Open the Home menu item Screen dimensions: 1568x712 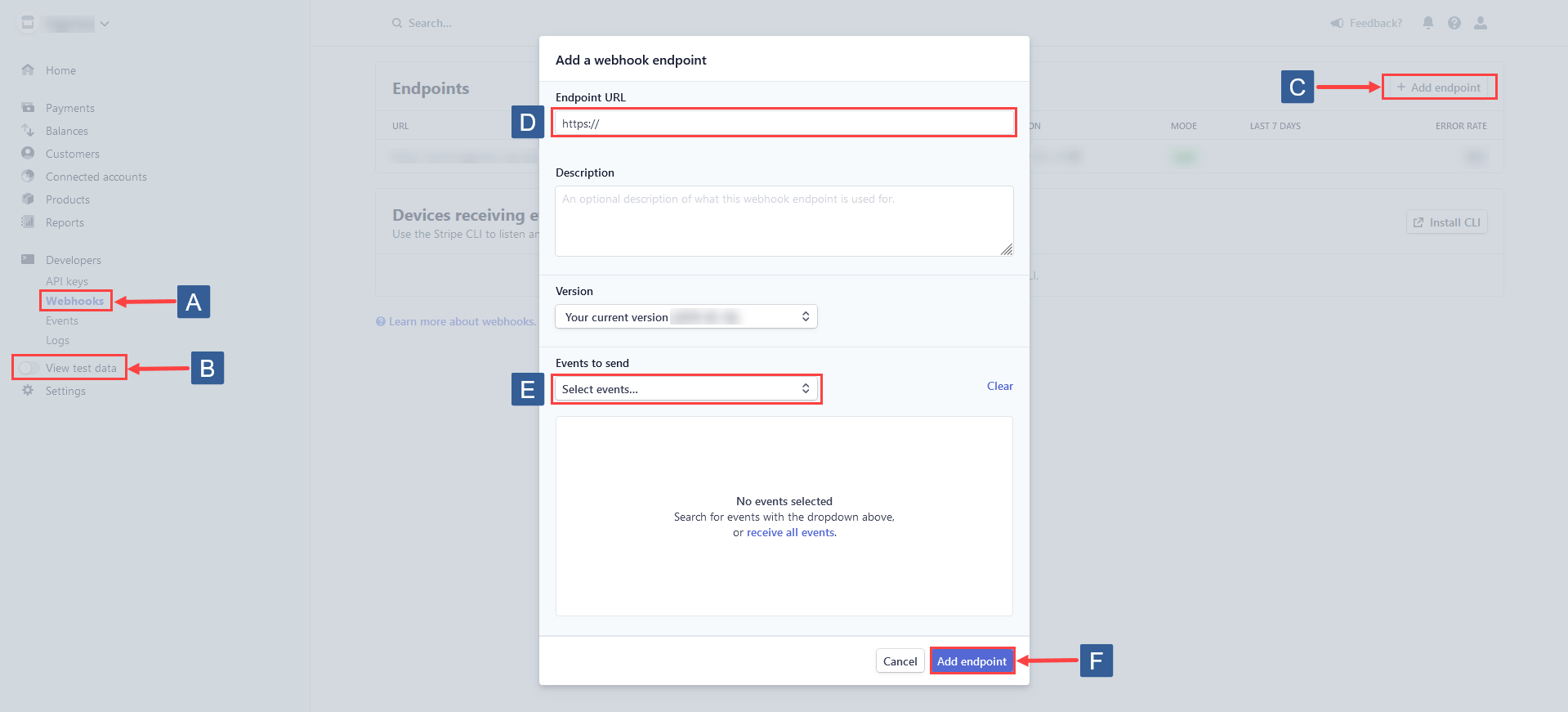(60, 70)
